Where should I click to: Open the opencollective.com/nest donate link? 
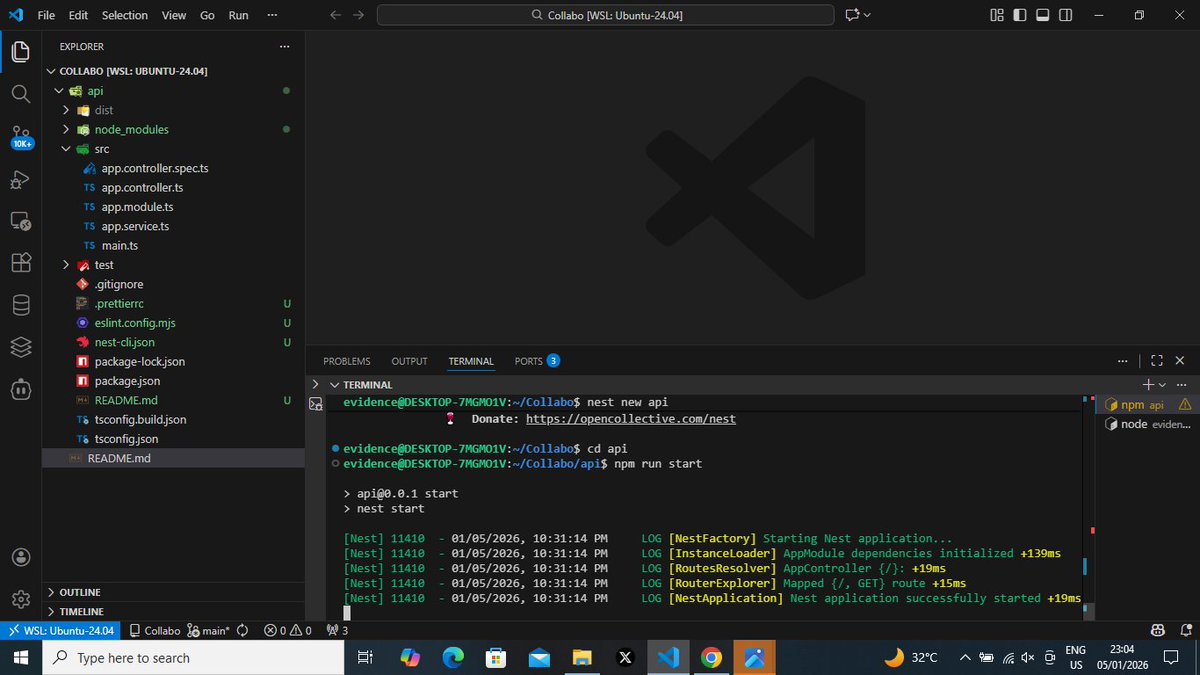coord(630,419)
